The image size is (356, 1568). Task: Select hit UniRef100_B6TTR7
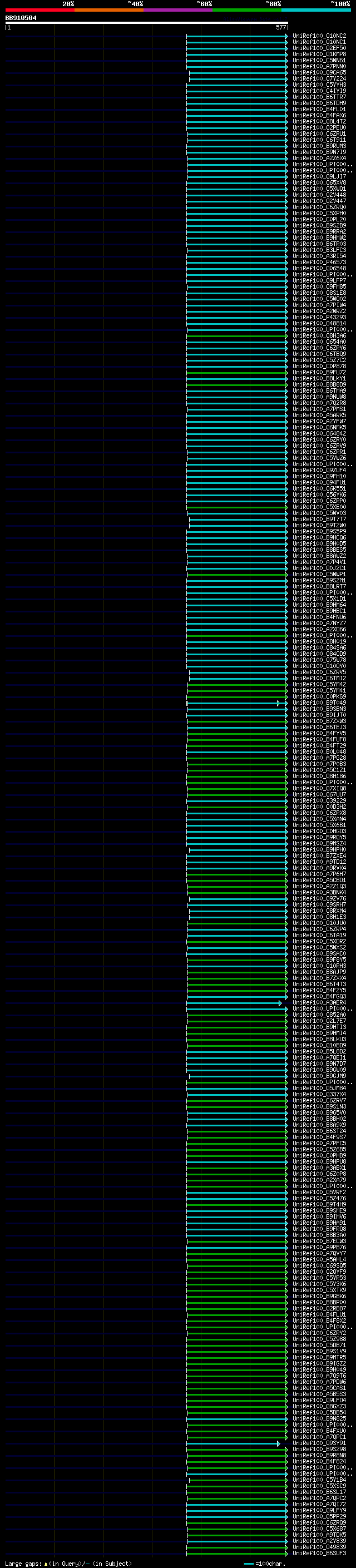tap(319, 97)
